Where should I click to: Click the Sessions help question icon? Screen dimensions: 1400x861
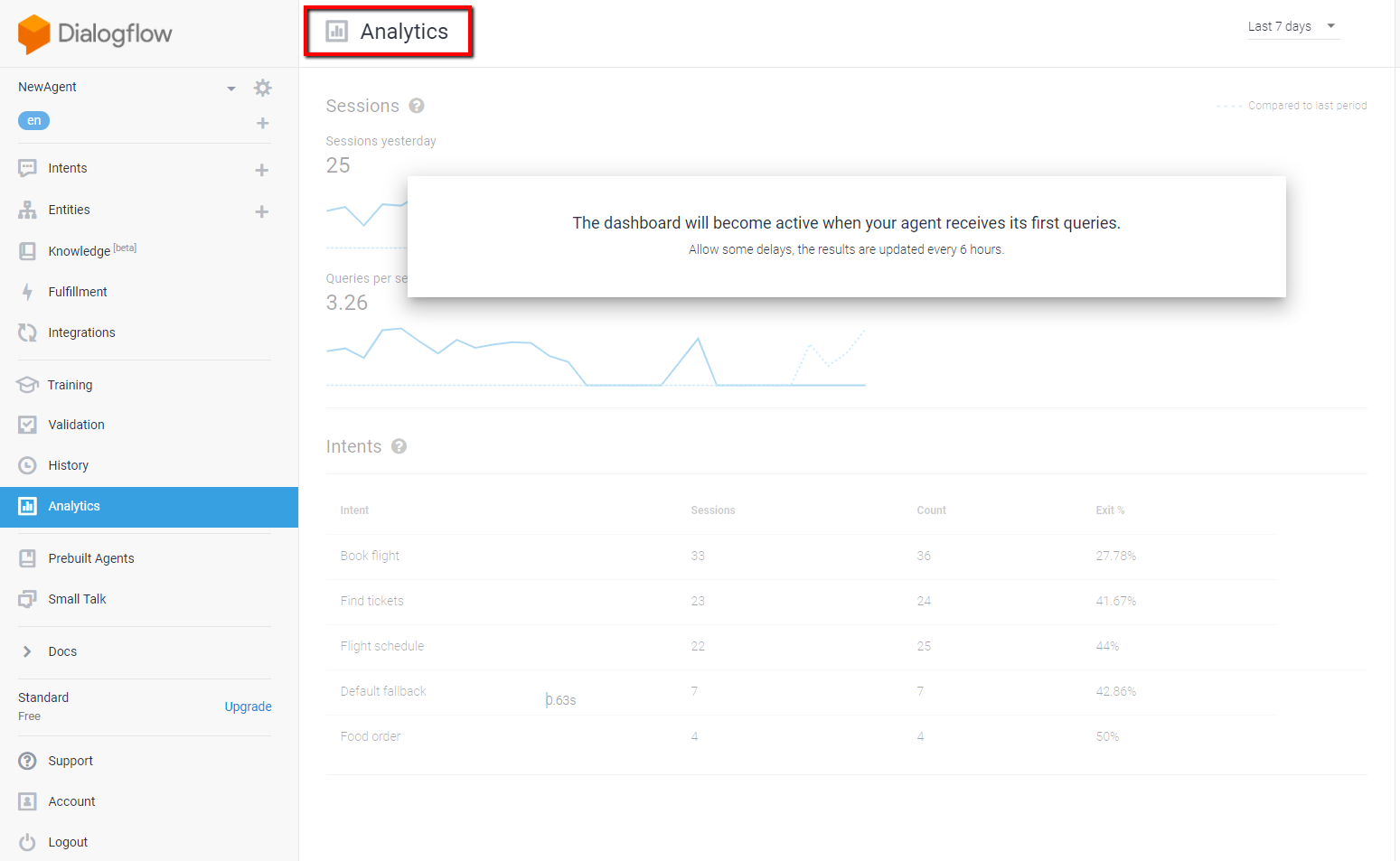pyautogui.click(x=417, y=106)
